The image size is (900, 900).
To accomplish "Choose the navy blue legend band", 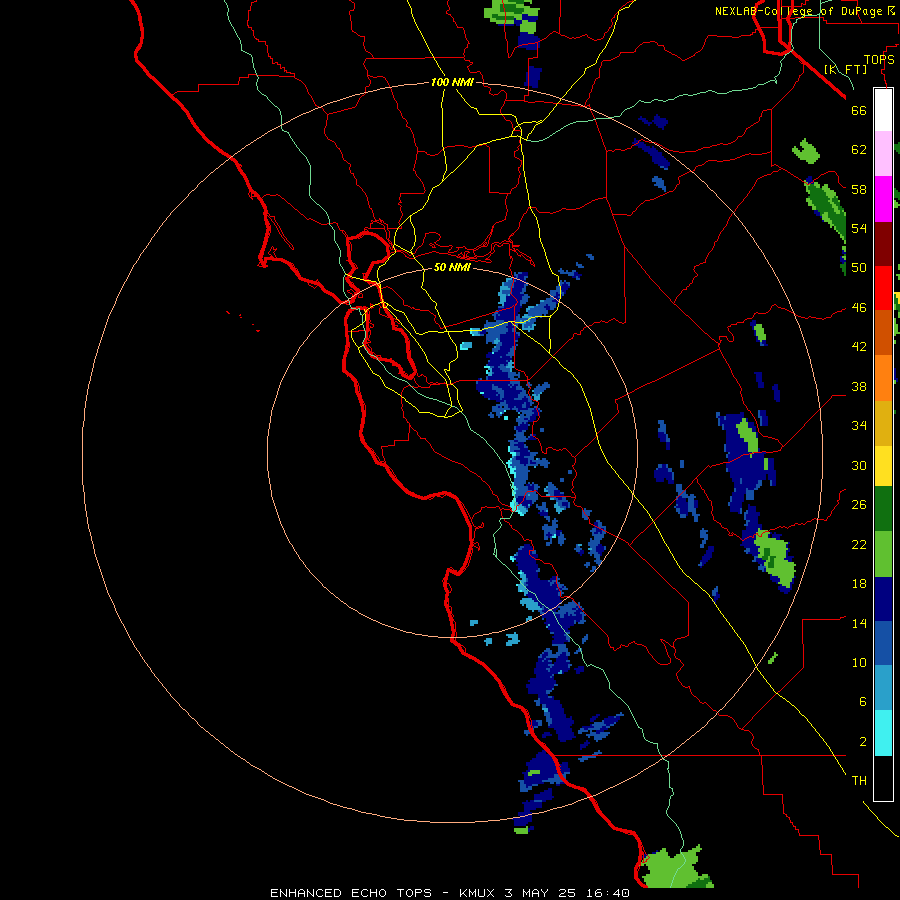I will [883, 599].
